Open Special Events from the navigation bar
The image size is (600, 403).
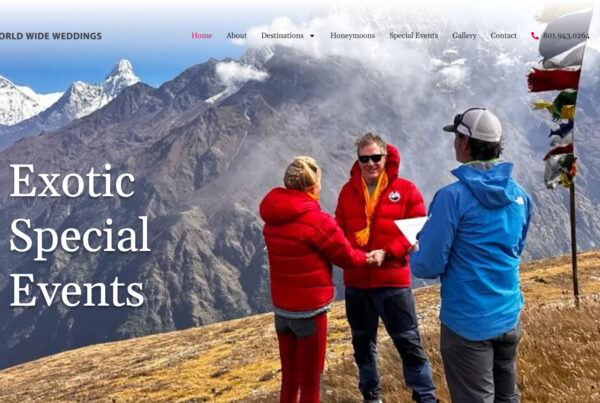coord(413,36)
